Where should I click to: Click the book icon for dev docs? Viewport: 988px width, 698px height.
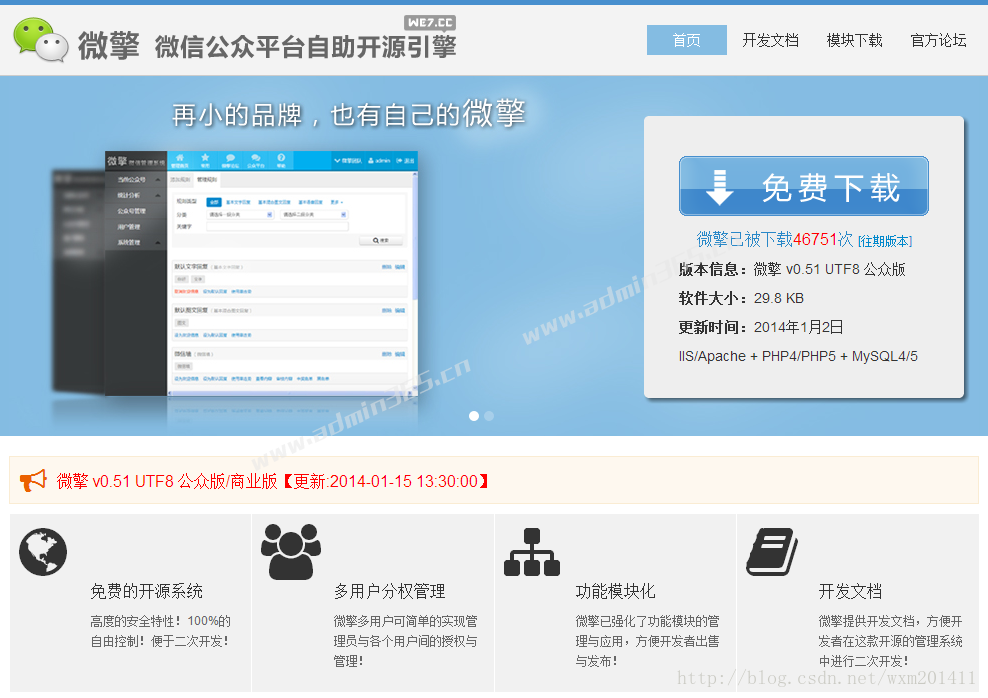(x=772, y=552)
